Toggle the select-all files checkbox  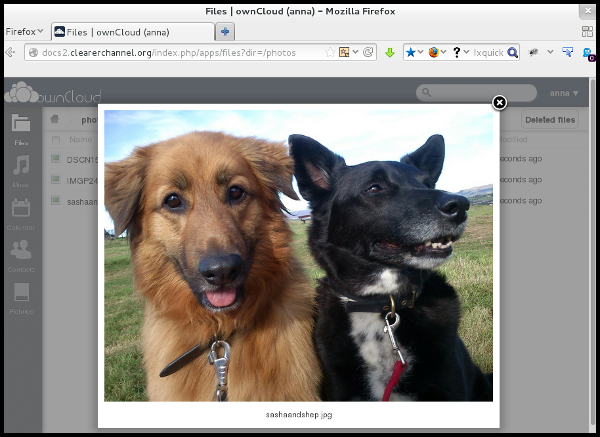[57, 141]
